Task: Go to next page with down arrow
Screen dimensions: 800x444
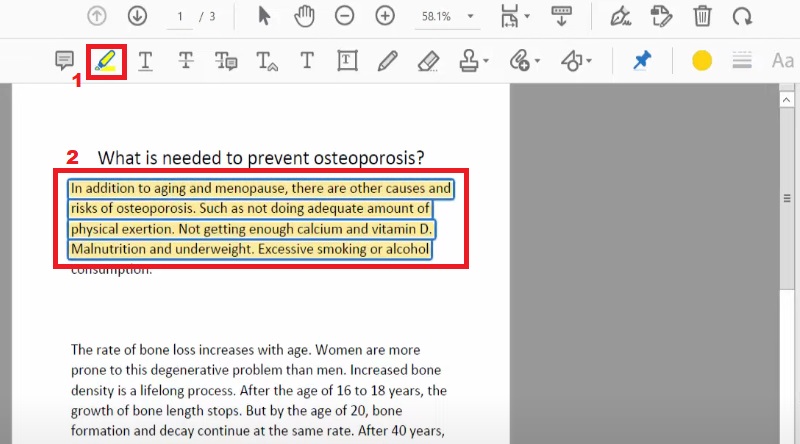Action: (x=137, y=16)
